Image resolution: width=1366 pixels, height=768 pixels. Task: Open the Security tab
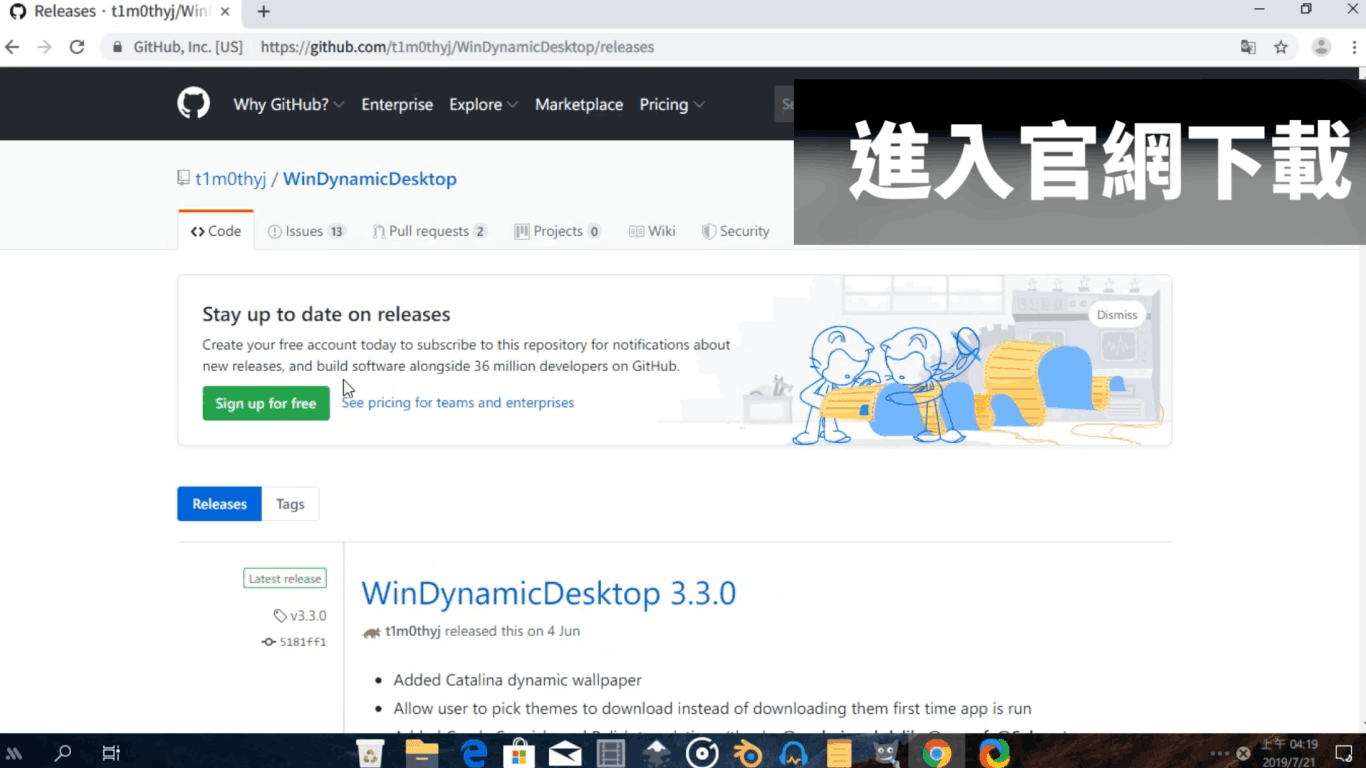click(735, 231)
